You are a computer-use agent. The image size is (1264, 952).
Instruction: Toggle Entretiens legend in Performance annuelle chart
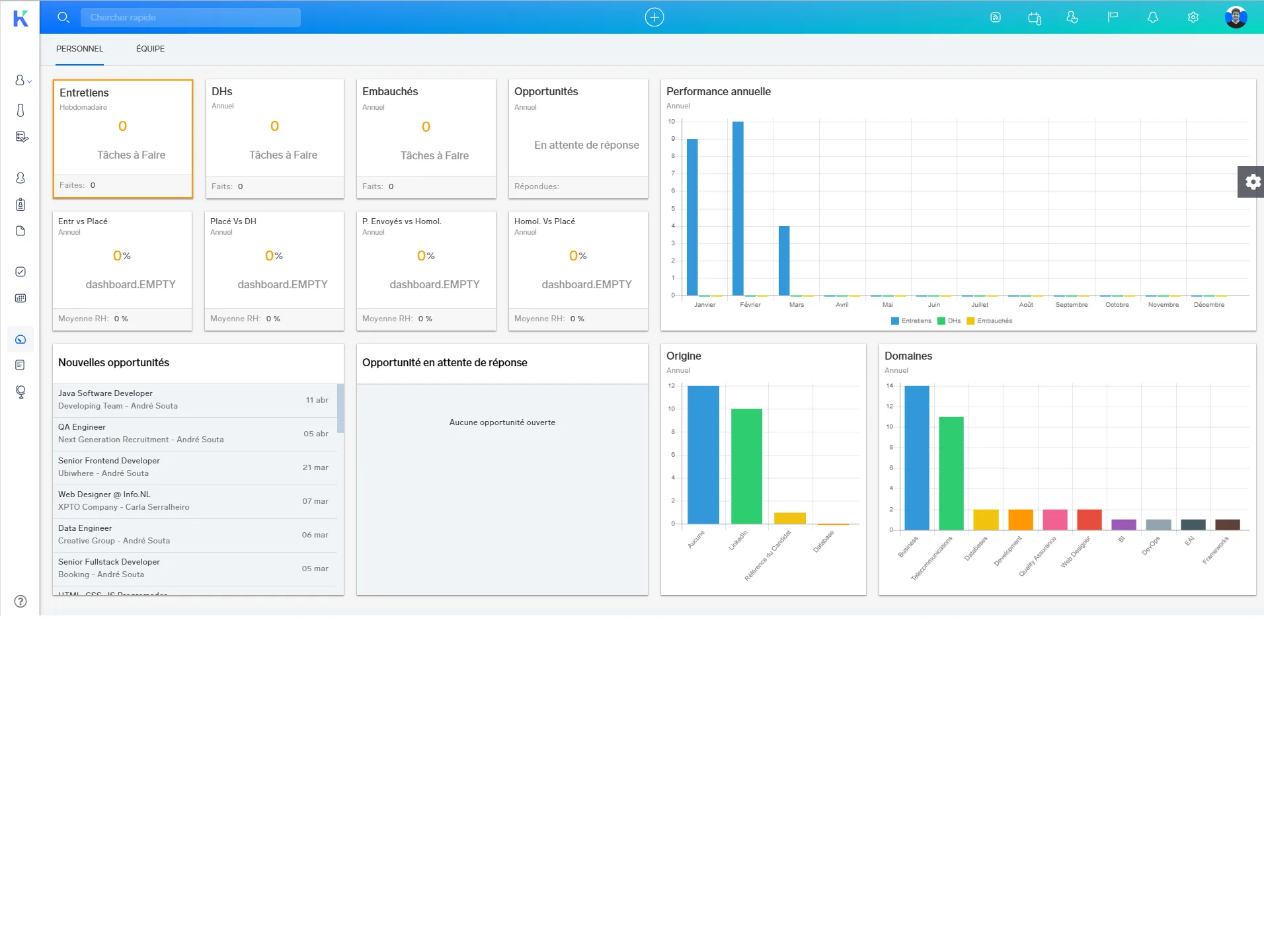point(911,321)
